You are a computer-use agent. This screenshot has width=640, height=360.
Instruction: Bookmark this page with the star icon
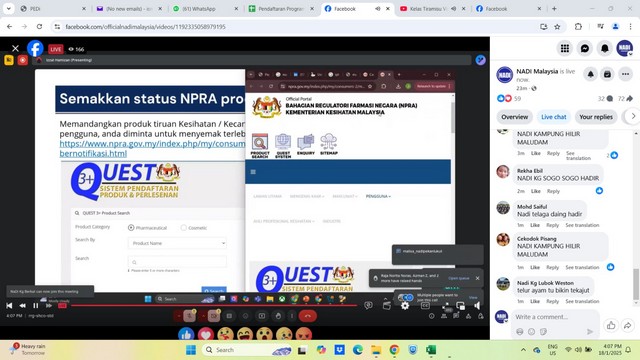(557, 27)
